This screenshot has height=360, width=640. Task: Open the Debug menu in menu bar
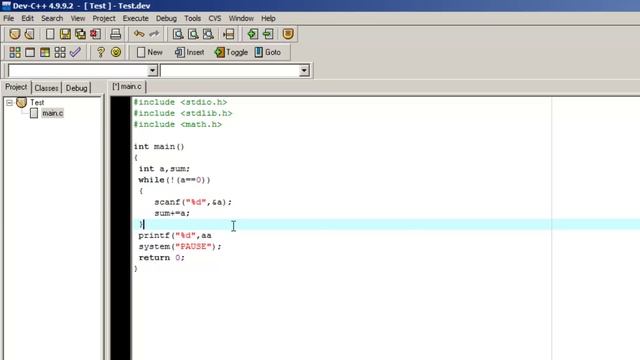(166, 18)
